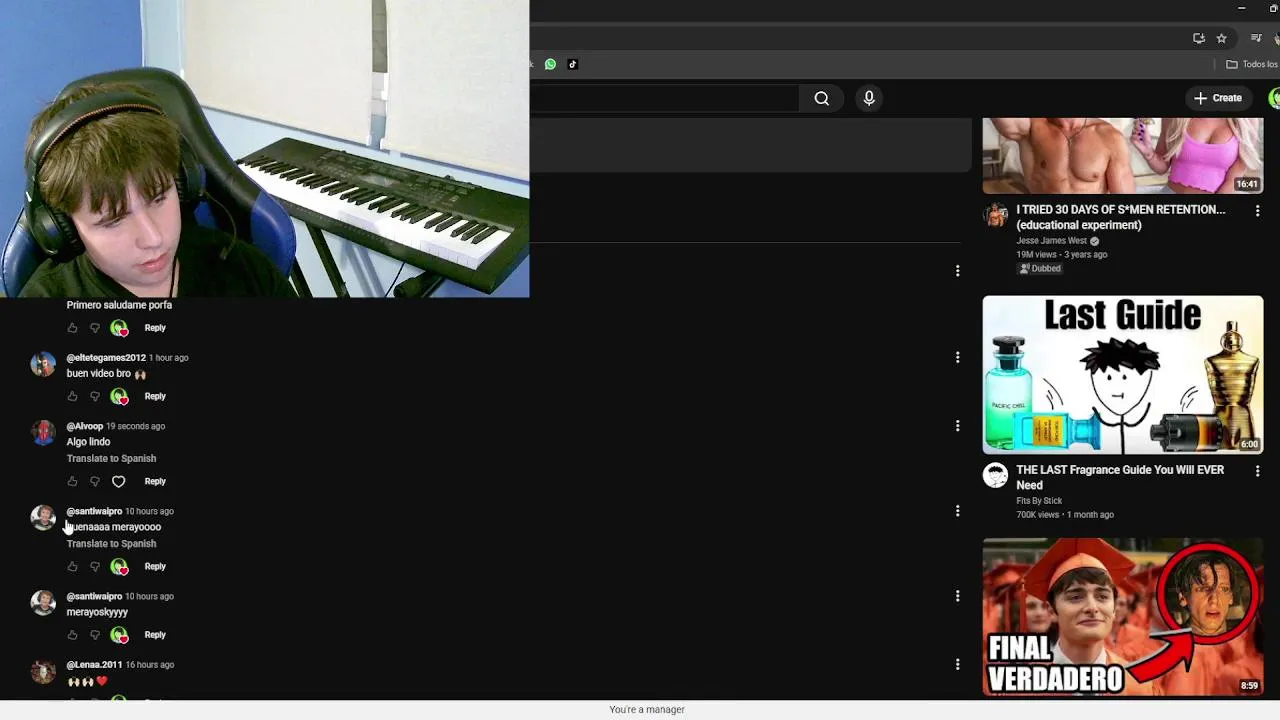
Task: Remove the heart on 'buenaaaa merayoooo' comment
Action: (119, 566)
